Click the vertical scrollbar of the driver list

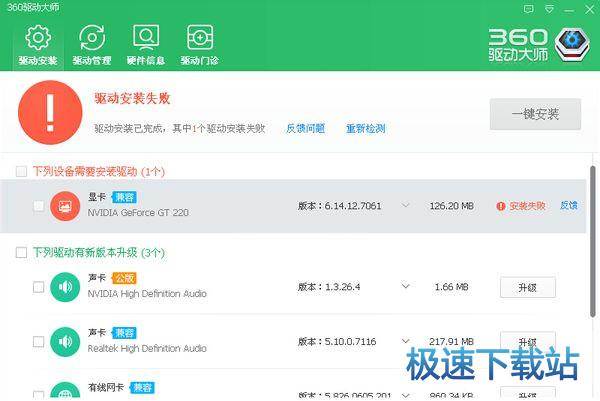coord(593,241)
